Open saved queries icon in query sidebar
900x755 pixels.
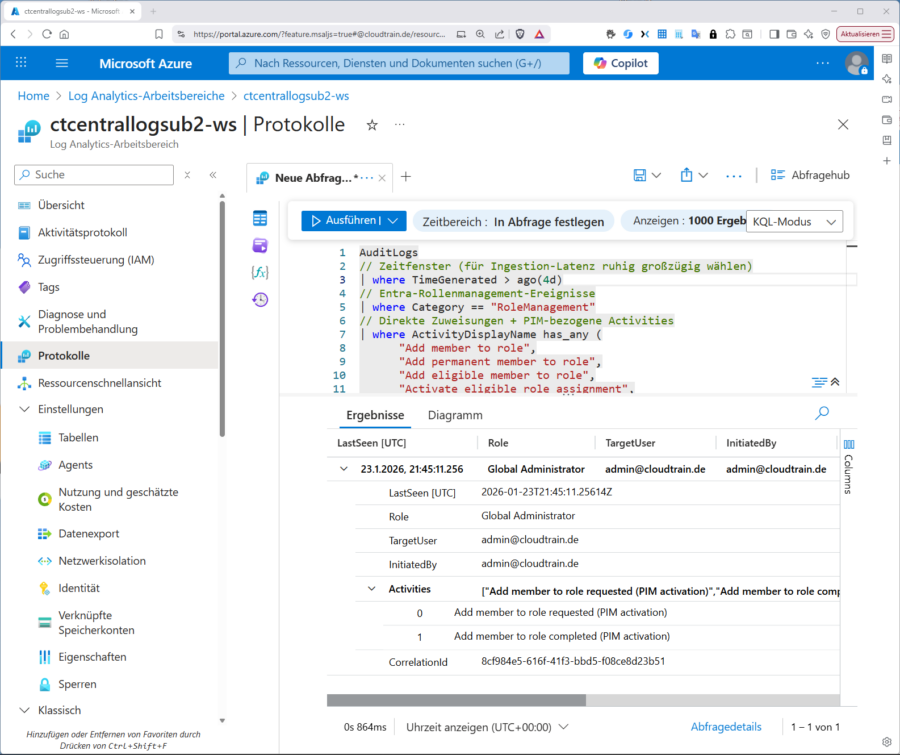[x=260, y=245]
